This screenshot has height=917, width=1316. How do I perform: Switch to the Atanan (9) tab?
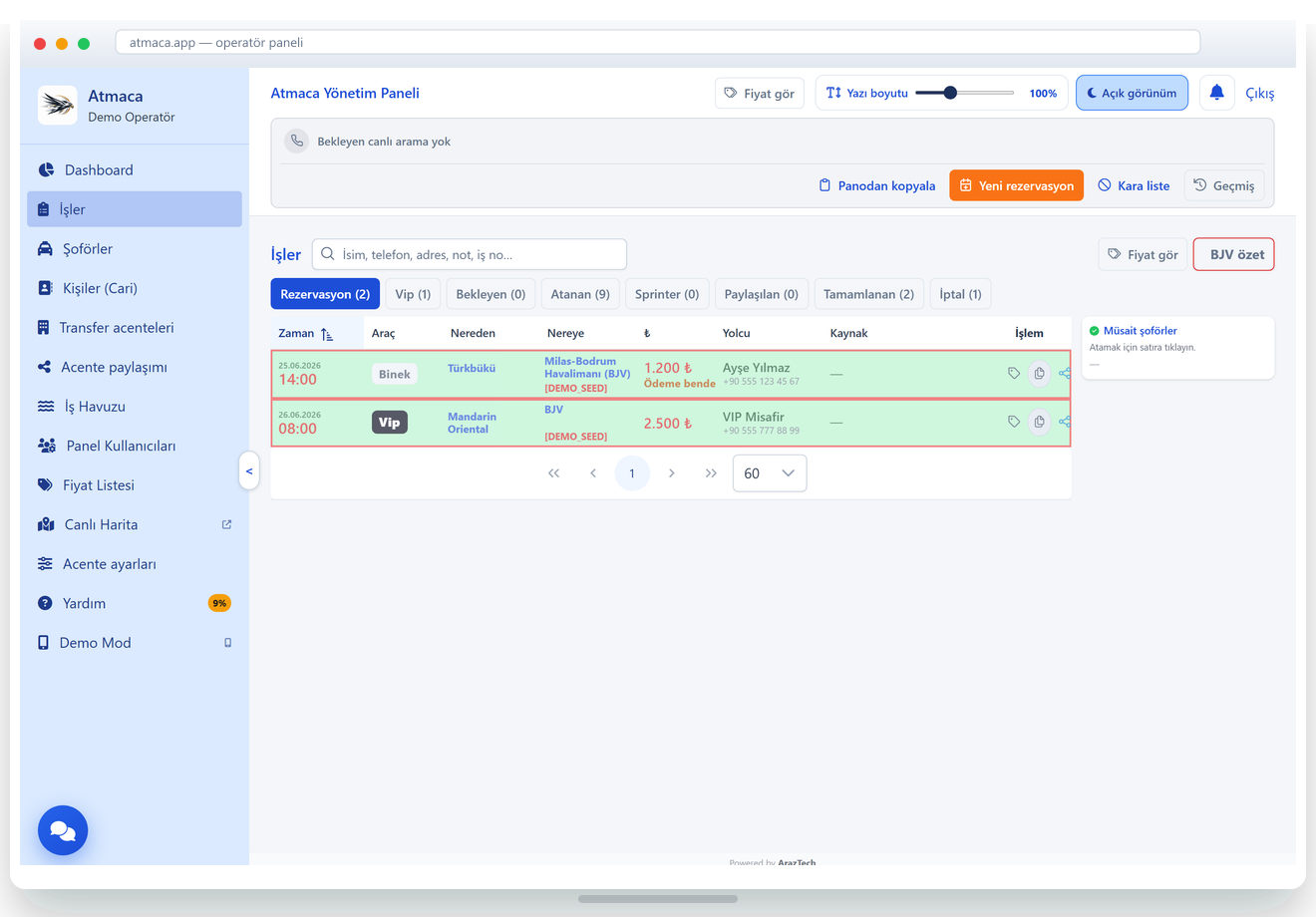click(x=580, y=294)
